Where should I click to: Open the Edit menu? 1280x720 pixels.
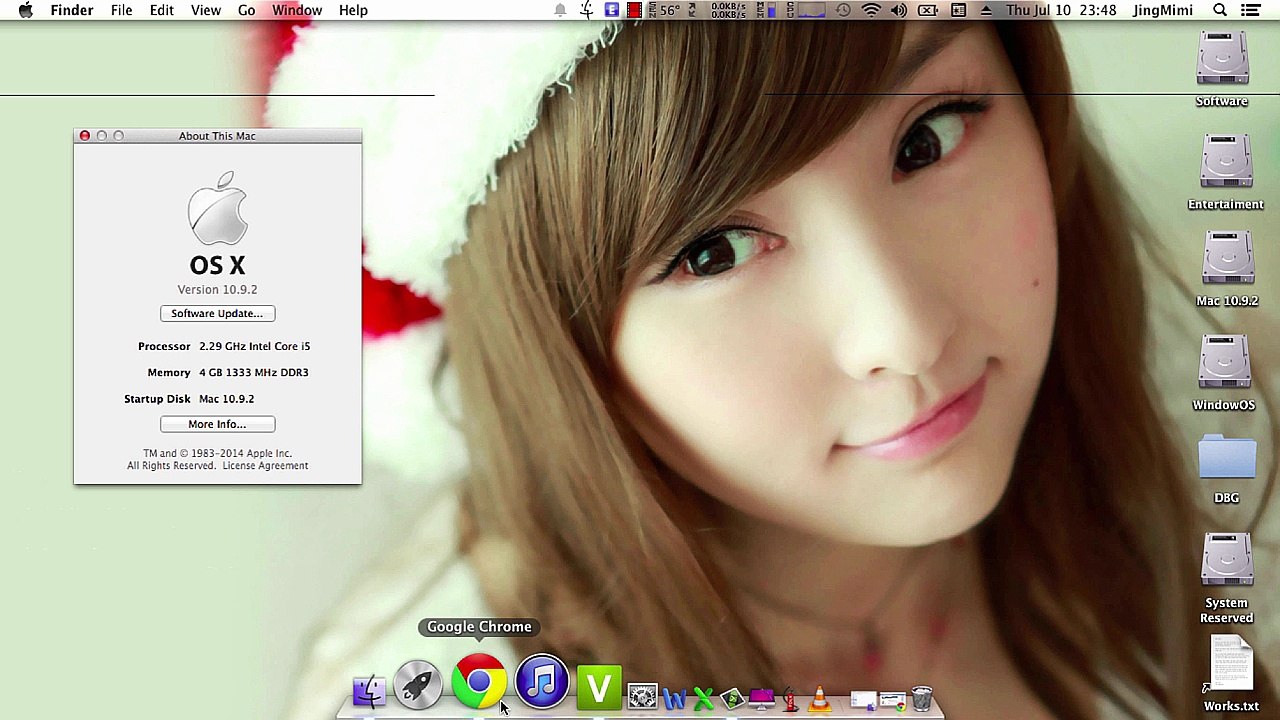[x=161, y=10]
